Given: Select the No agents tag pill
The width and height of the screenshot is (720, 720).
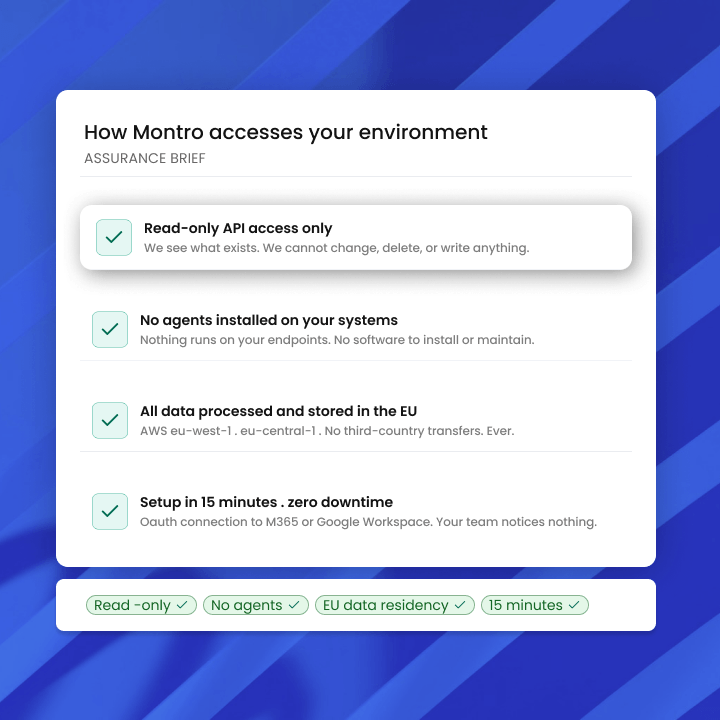Looking at the screenshot, I should point(256,605).
